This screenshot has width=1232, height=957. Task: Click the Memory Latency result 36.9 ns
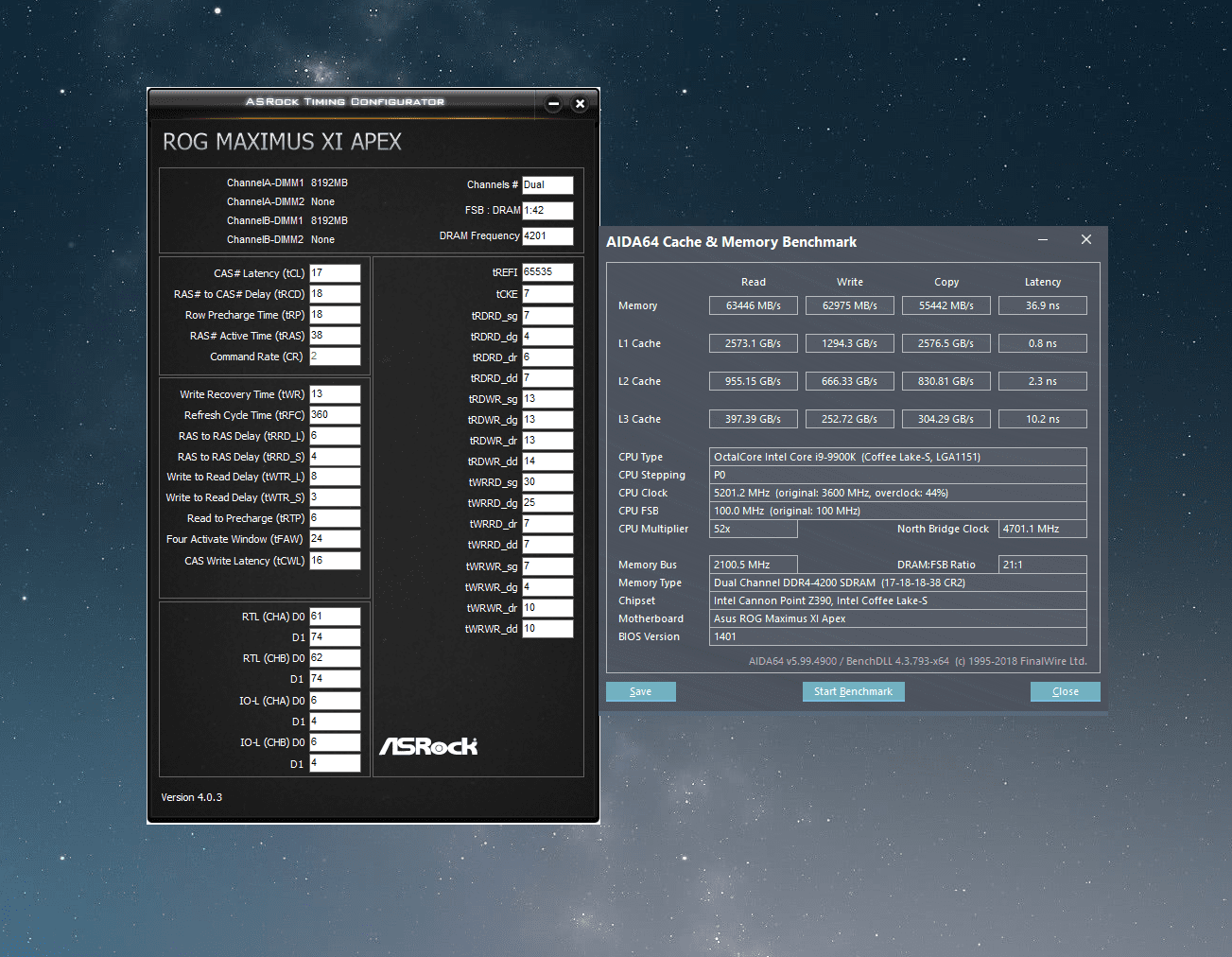1043,305
